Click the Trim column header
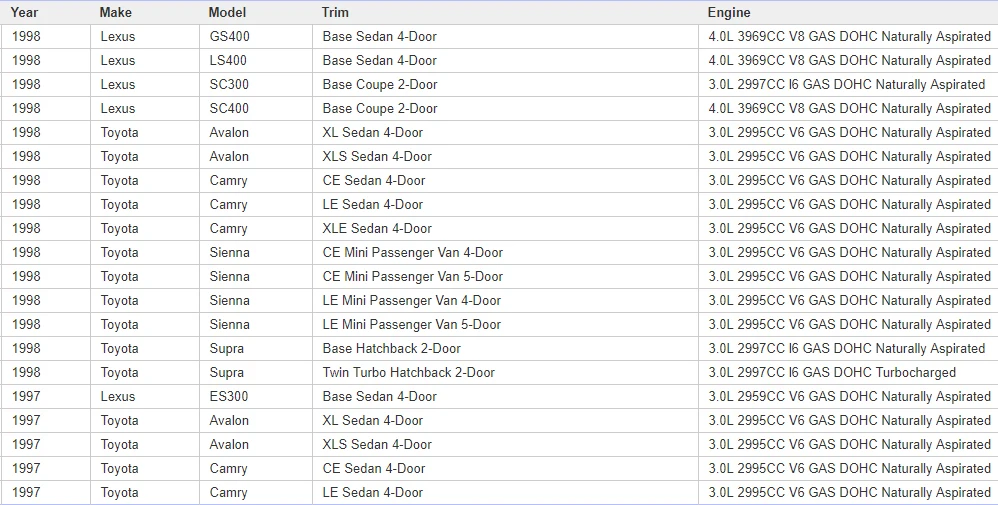This screenshot has height=505, width=998. coord(505,12)
